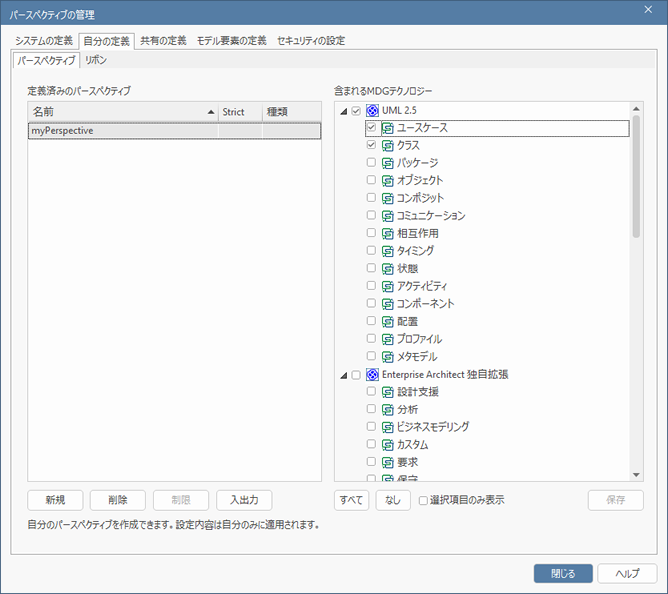Click the コミュニケーション item icon
The height and width of the screenshot is (594, 668).
click(x=388, y=216)
